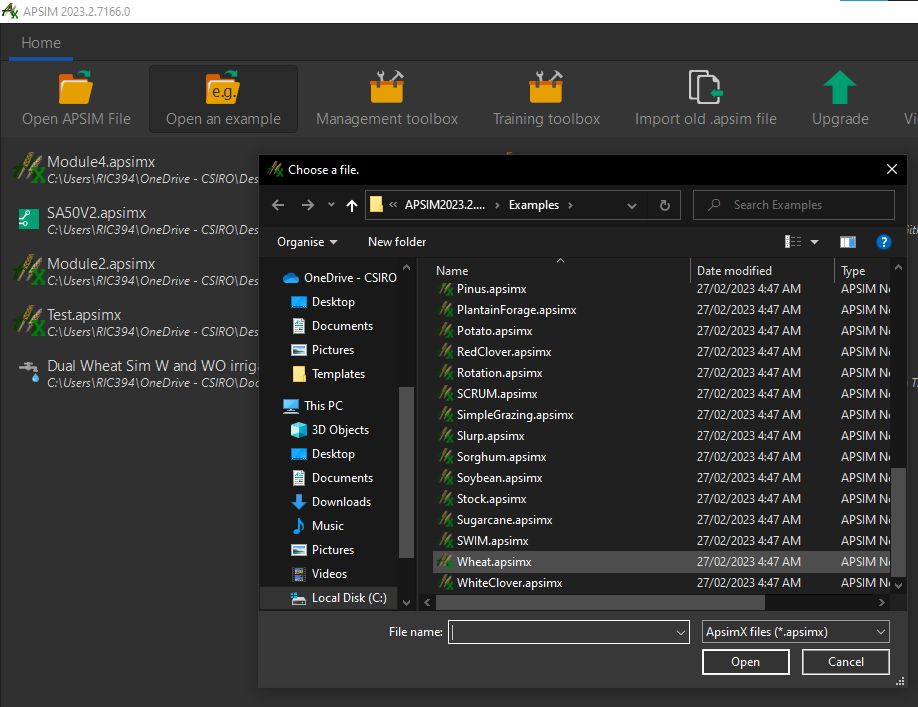Screen dimensions: 918x707
Task: Cancel the Choose a file dialog
Action: [845, 662]
